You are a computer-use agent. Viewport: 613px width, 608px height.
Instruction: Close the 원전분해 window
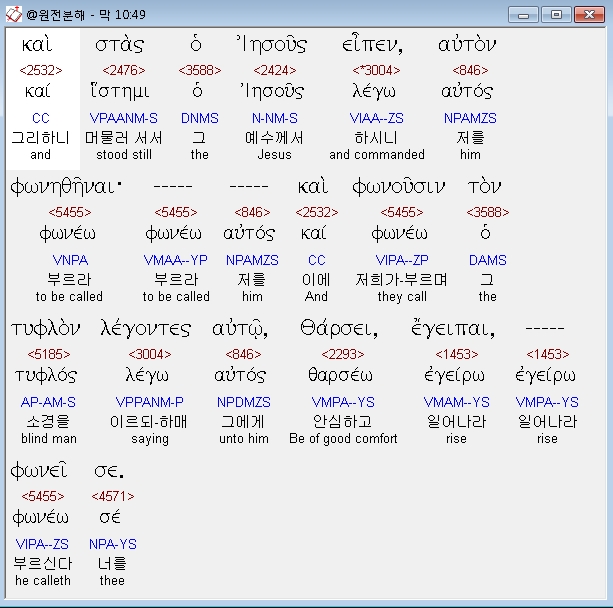(589, 15)
